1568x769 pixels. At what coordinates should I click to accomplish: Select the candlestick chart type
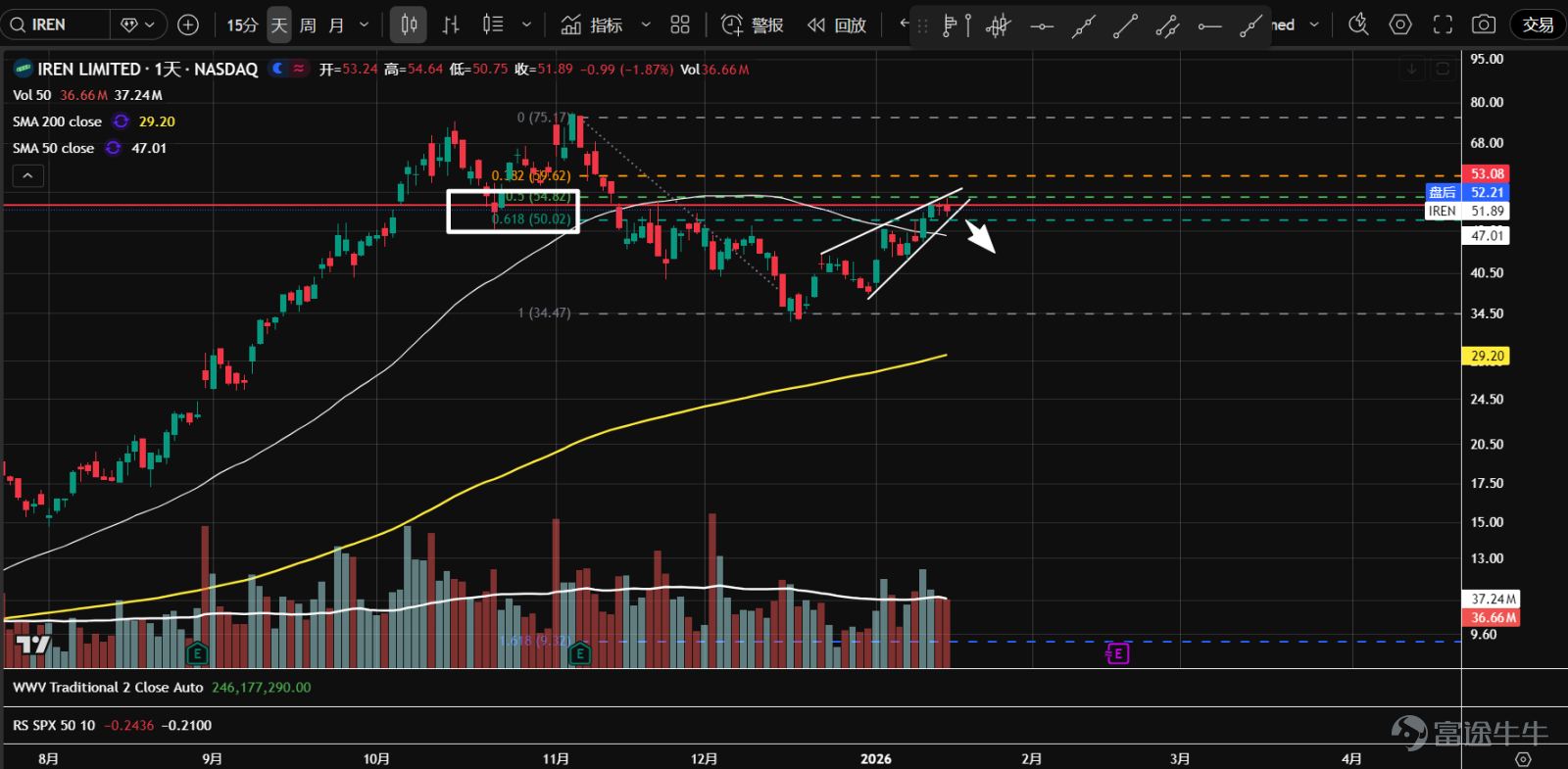(409, 24)
